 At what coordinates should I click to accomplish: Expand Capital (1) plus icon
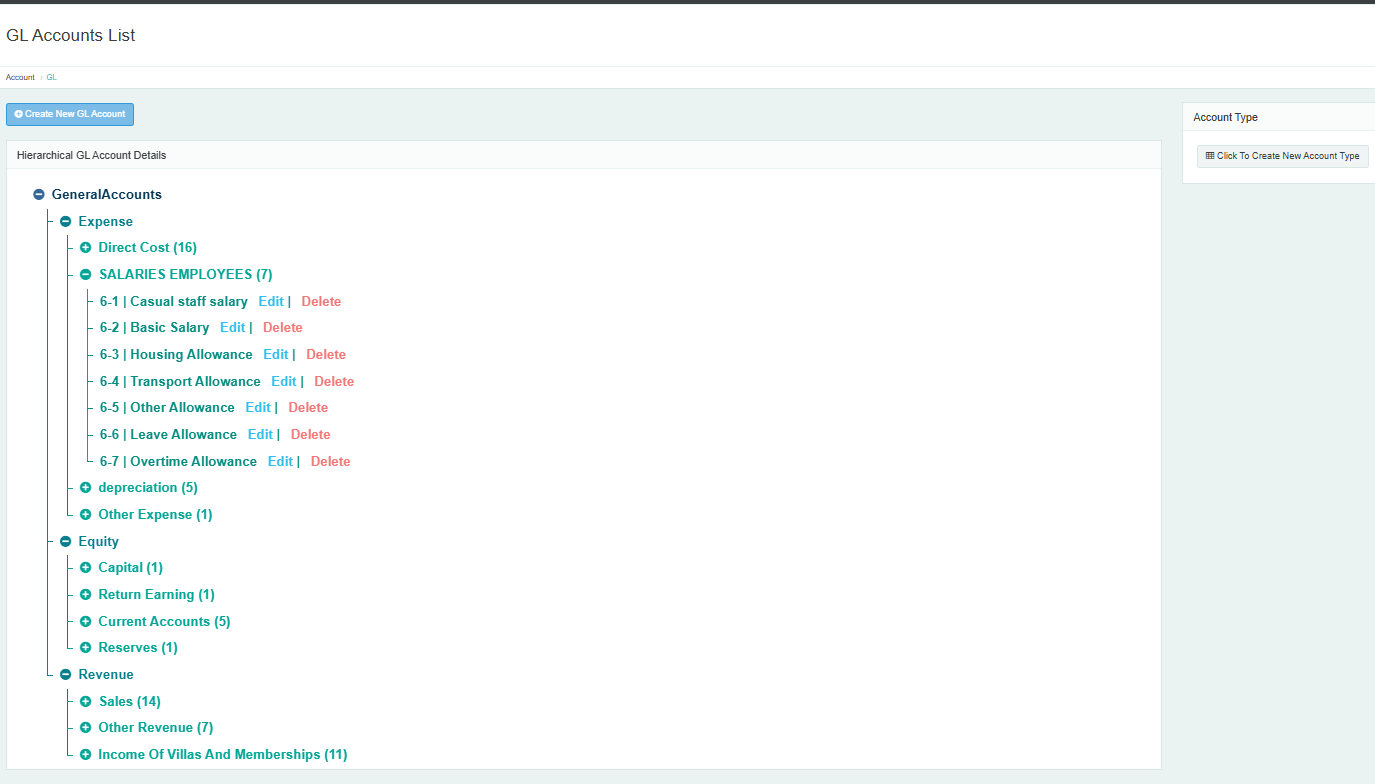pos(85,568)
